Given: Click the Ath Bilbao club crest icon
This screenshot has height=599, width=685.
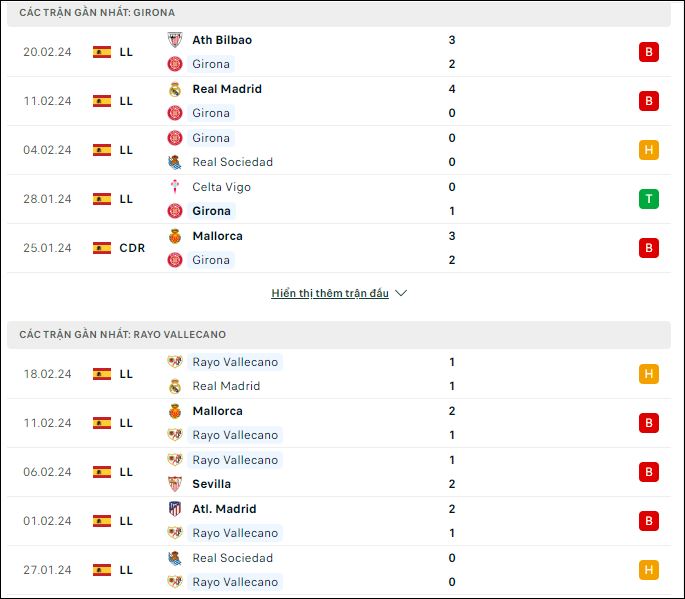Looking at the screenshot, I should pos(175,40).
